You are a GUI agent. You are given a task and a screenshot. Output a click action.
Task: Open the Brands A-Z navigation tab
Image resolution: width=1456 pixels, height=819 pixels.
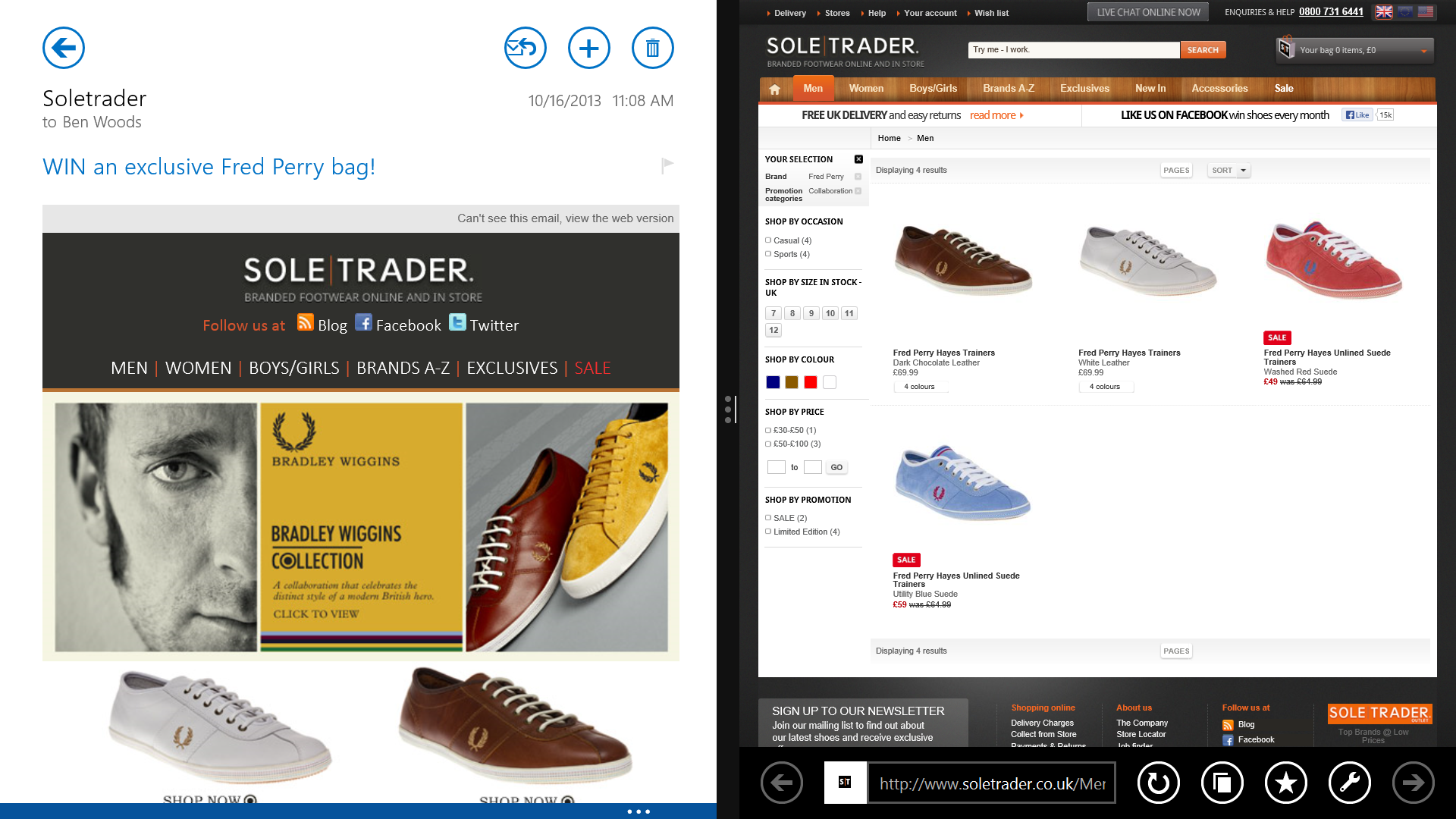(1008, 89)
